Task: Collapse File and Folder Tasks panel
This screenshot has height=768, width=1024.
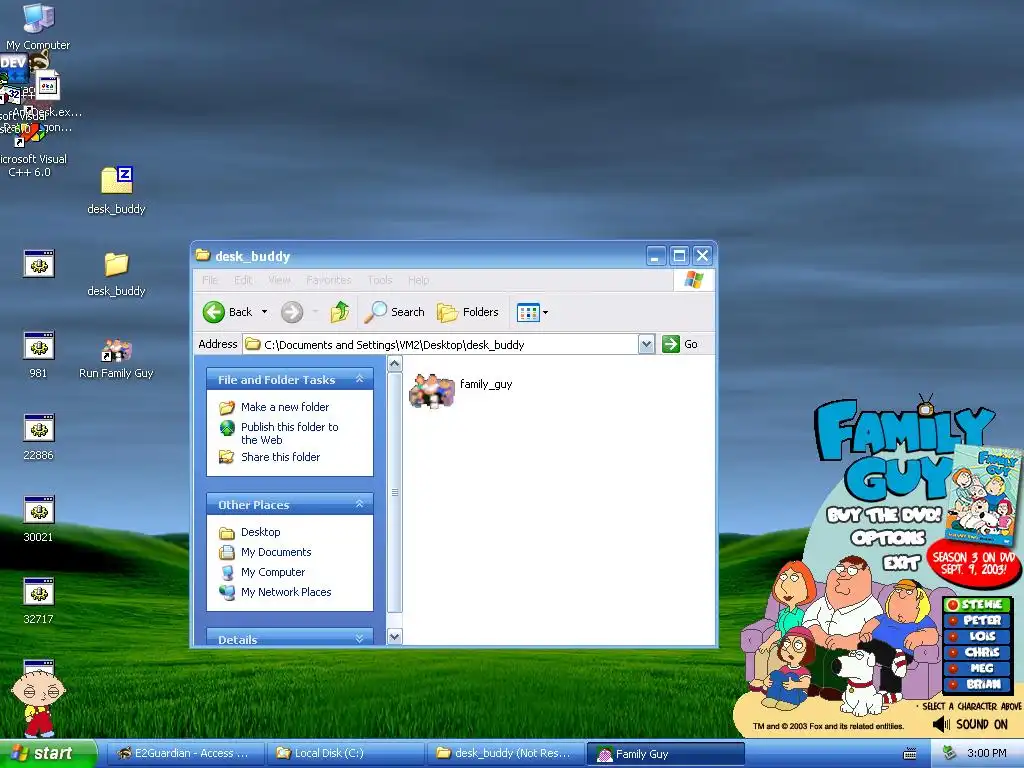Action: 359,379
